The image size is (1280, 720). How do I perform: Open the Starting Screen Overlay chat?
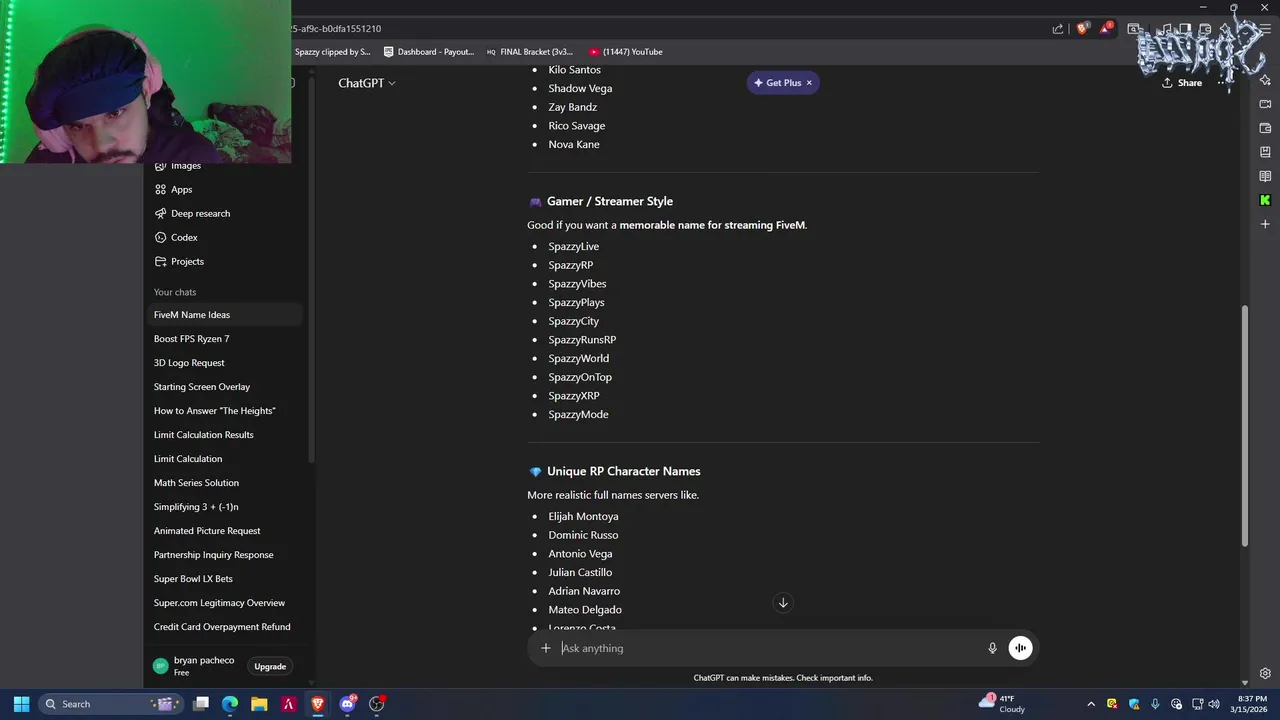tap(225, 387)
